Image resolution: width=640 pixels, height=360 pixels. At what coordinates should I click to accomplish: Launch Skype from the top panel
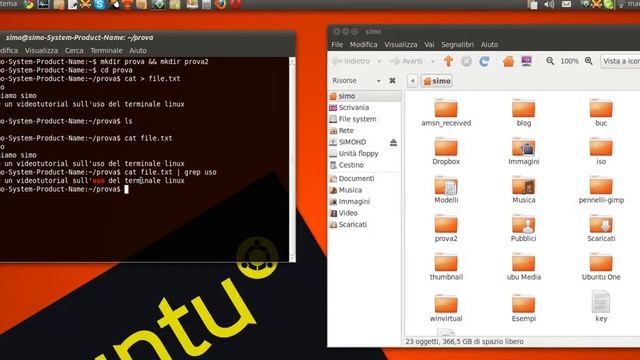click(99, 4)
